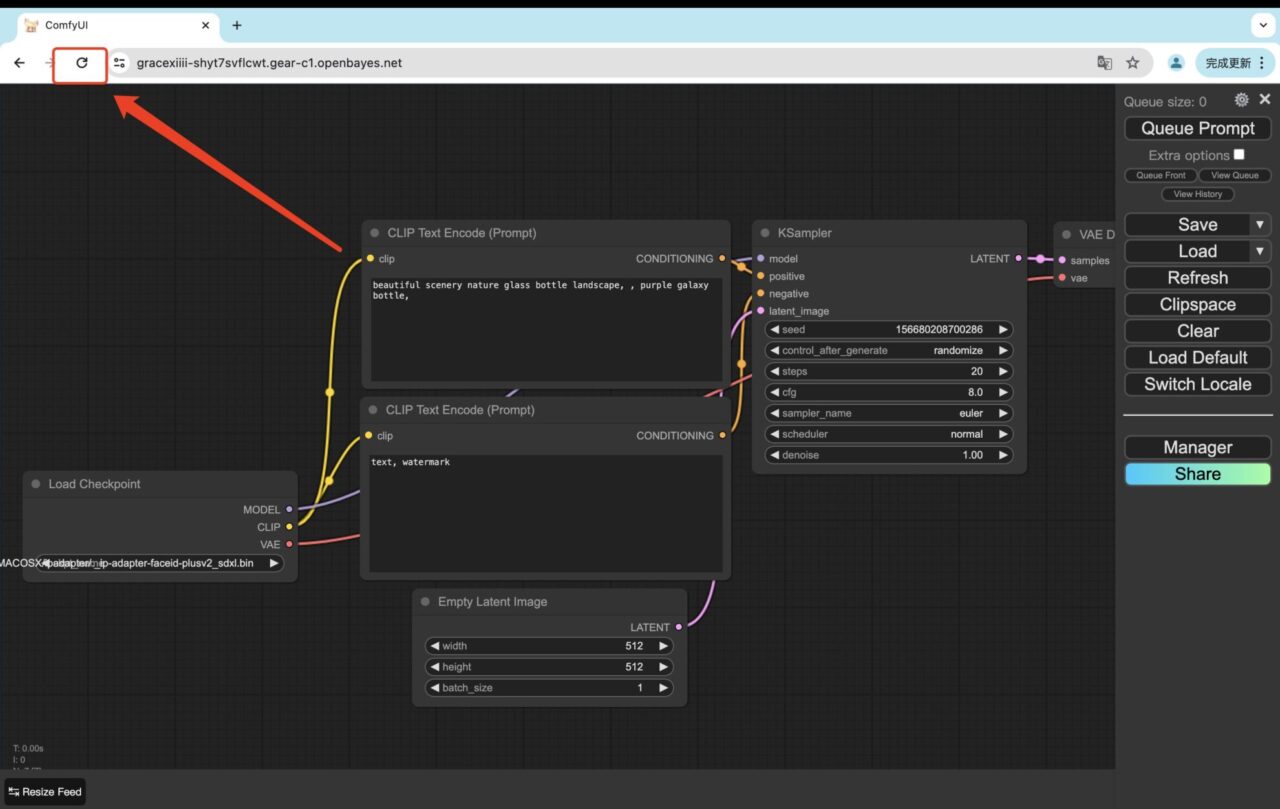Expand the Load button dropdown arrow
Screen dimensions: 1280x809
1260,251
